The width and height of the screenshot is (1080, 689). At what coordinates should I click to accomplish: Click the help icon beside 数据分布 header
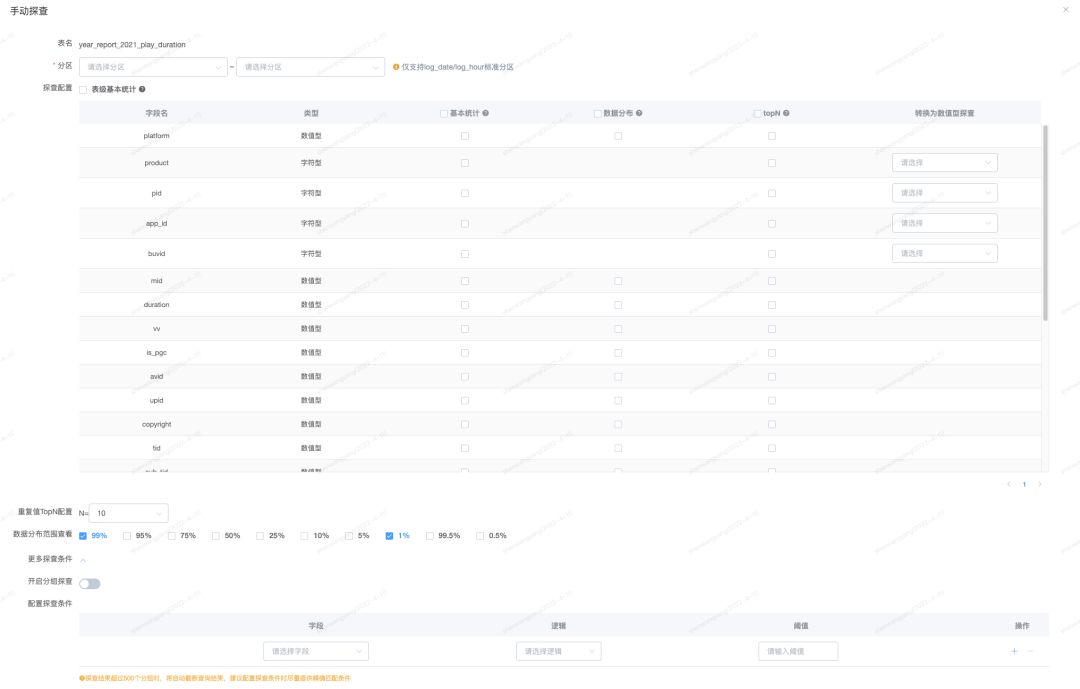[x=639, y=113]
